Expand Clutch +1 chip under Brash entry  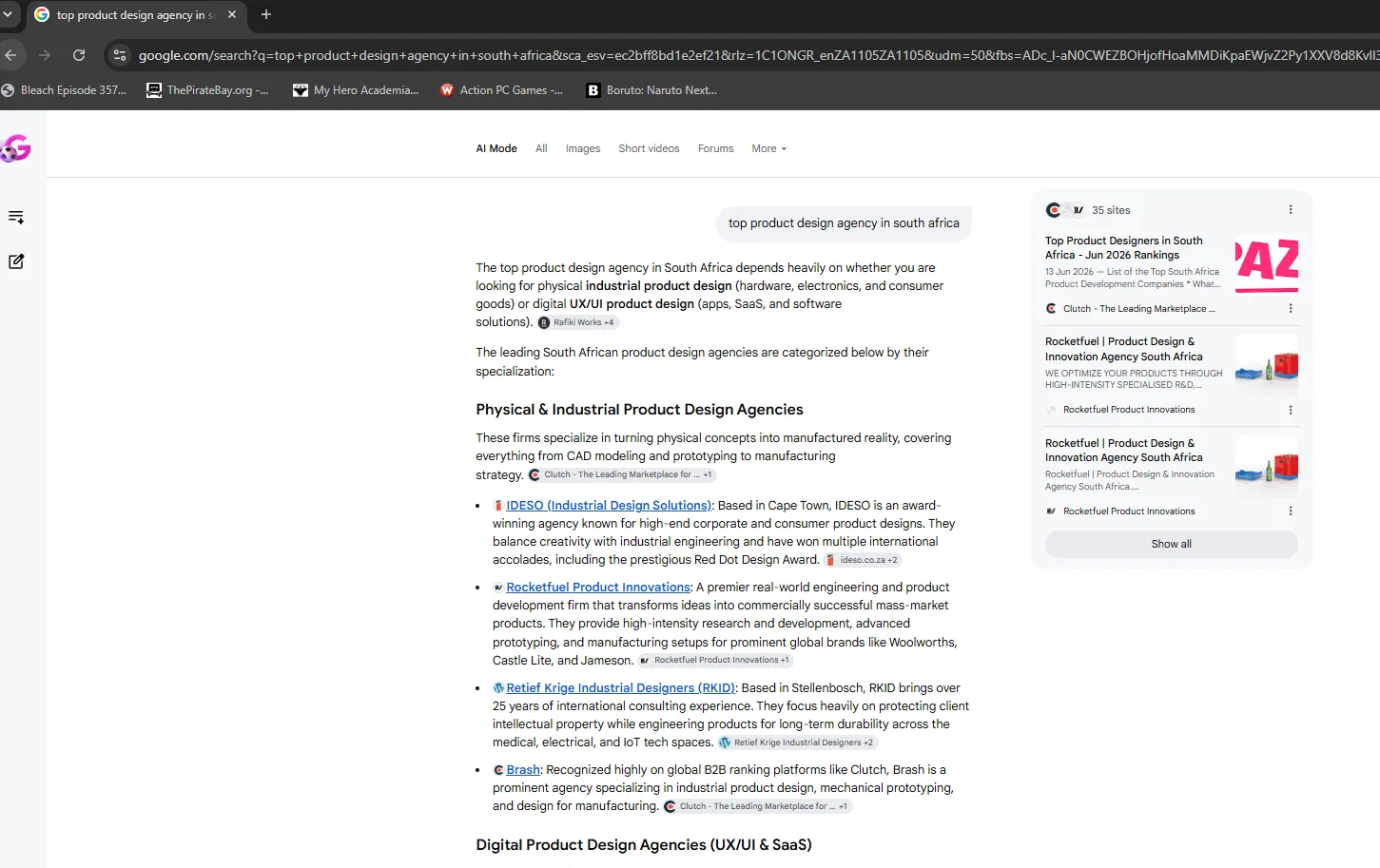[x=757, y=806]
